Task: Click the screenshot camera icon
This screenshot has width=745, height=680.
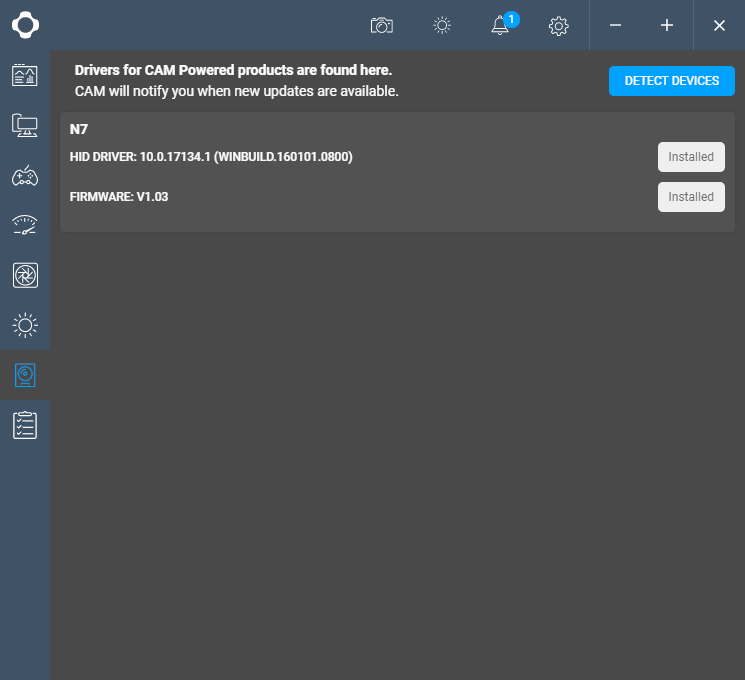Action: pyautogui.click(x=381, y=25)
